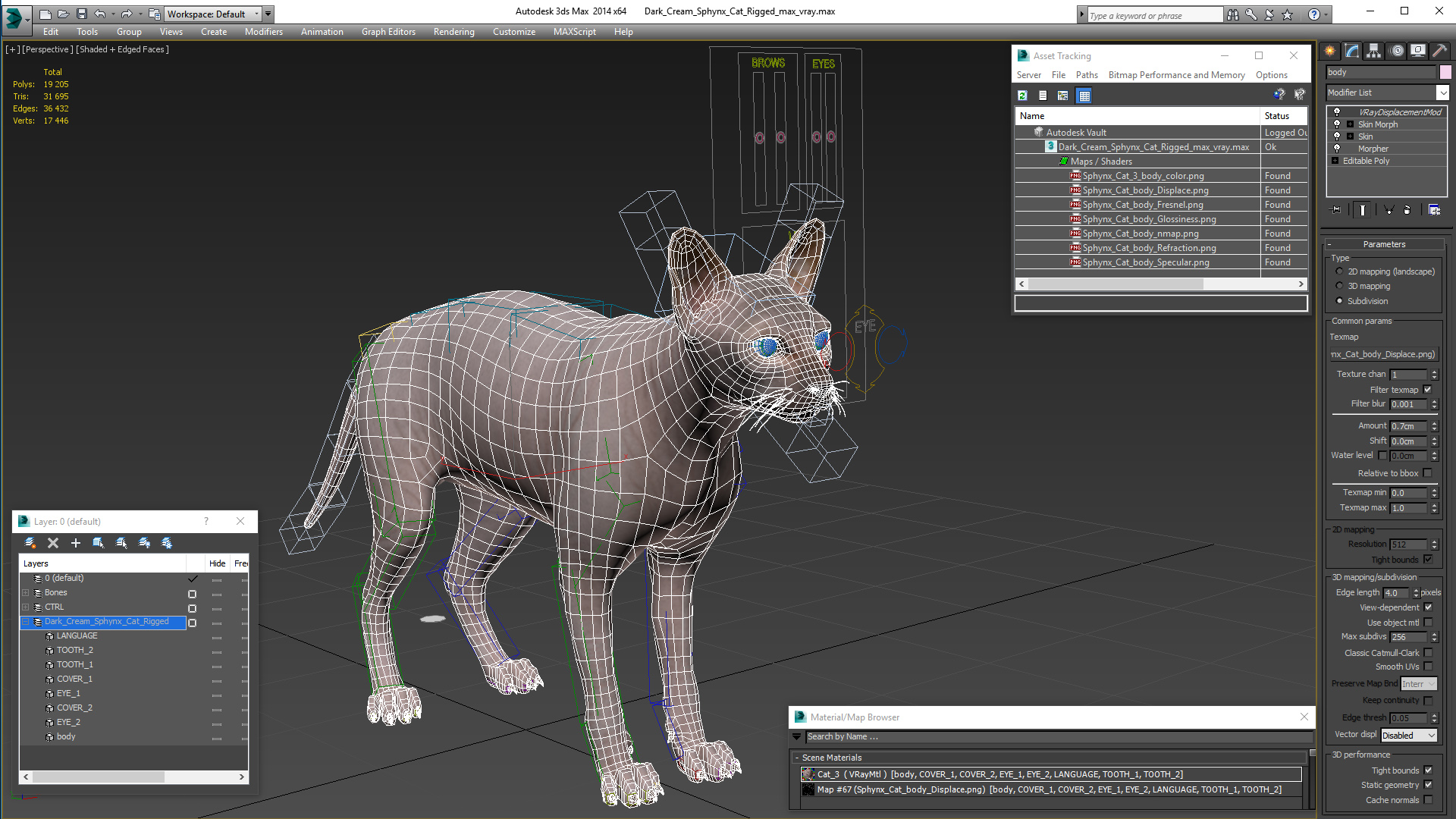Toggle Static geometry checkbox
The height and width of the screenshot is (819, 1456).
pos(1428,786)
